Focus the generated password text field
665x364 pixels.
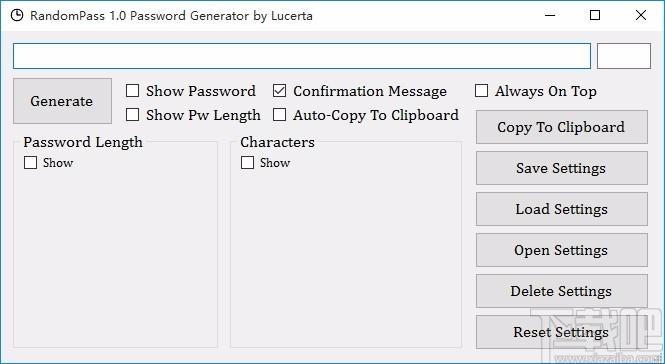pos(302,56)
